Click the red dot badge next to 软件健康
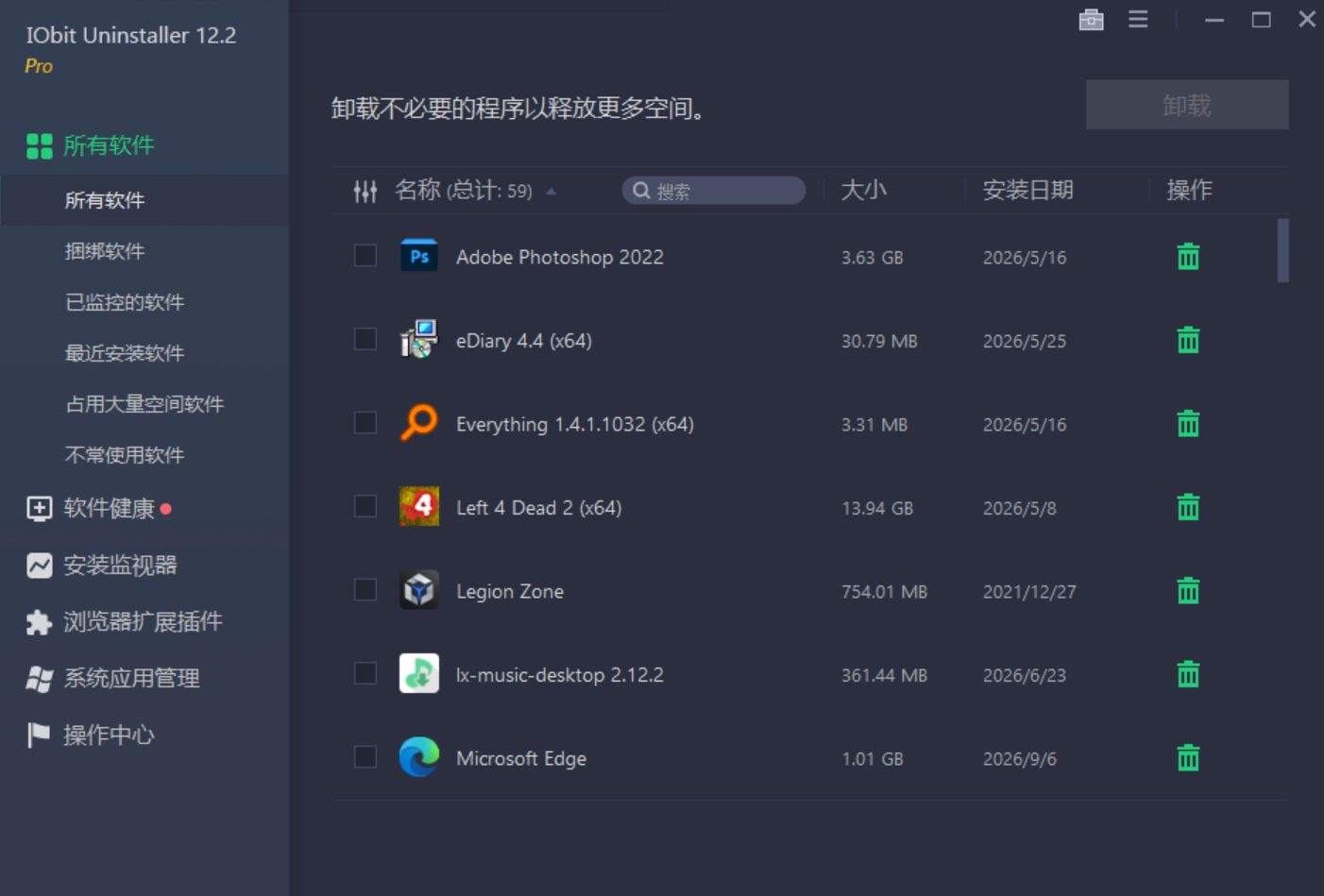The image size is (1324, 896). [166, 509]
